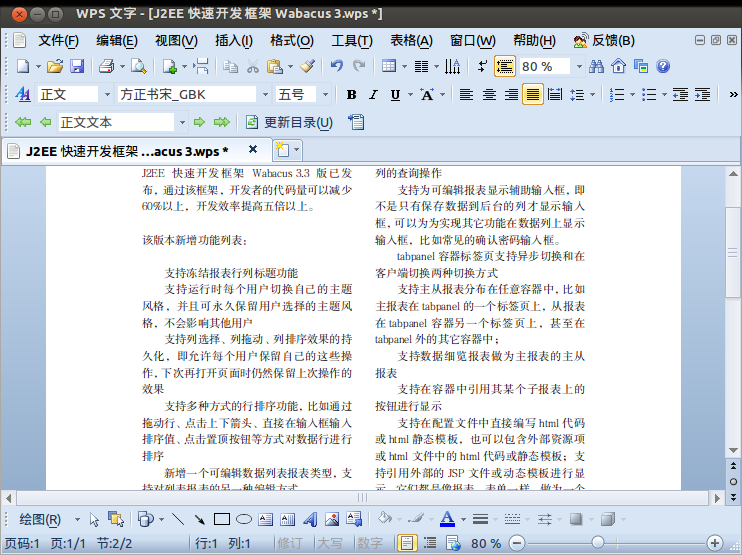
Task: Promote outline level with single left arrow
Action: click(x=45, y=123)
